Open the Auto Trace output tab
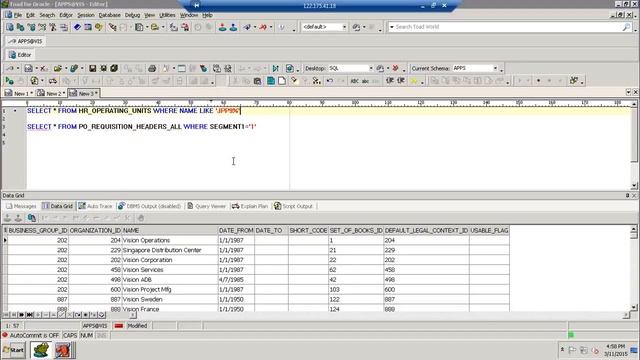 tap(95, 206)
